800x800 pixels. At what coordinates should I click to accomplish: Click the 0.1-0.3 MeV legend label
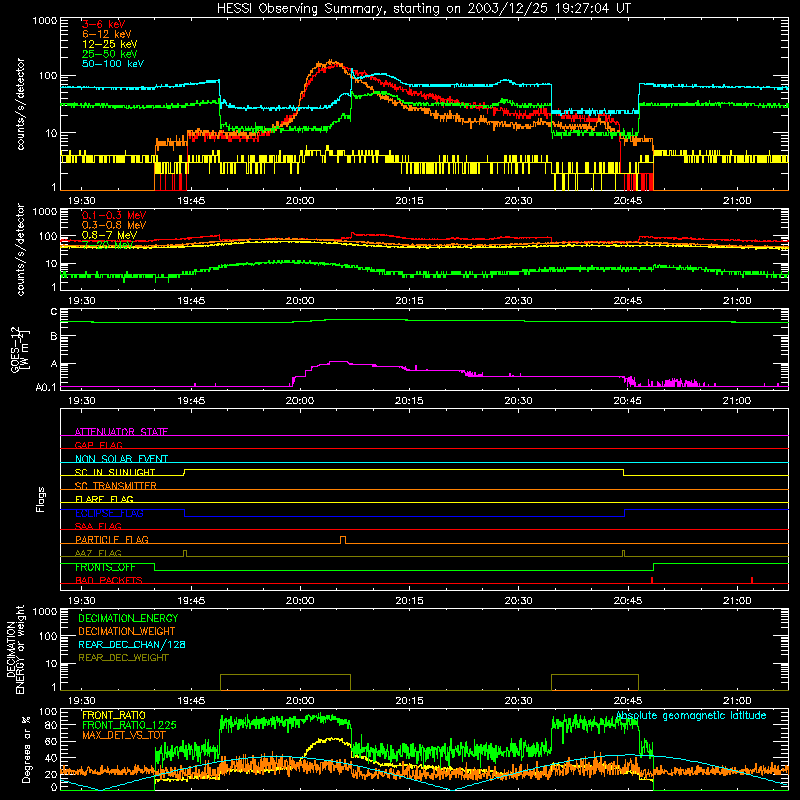[x=114, y=215]
